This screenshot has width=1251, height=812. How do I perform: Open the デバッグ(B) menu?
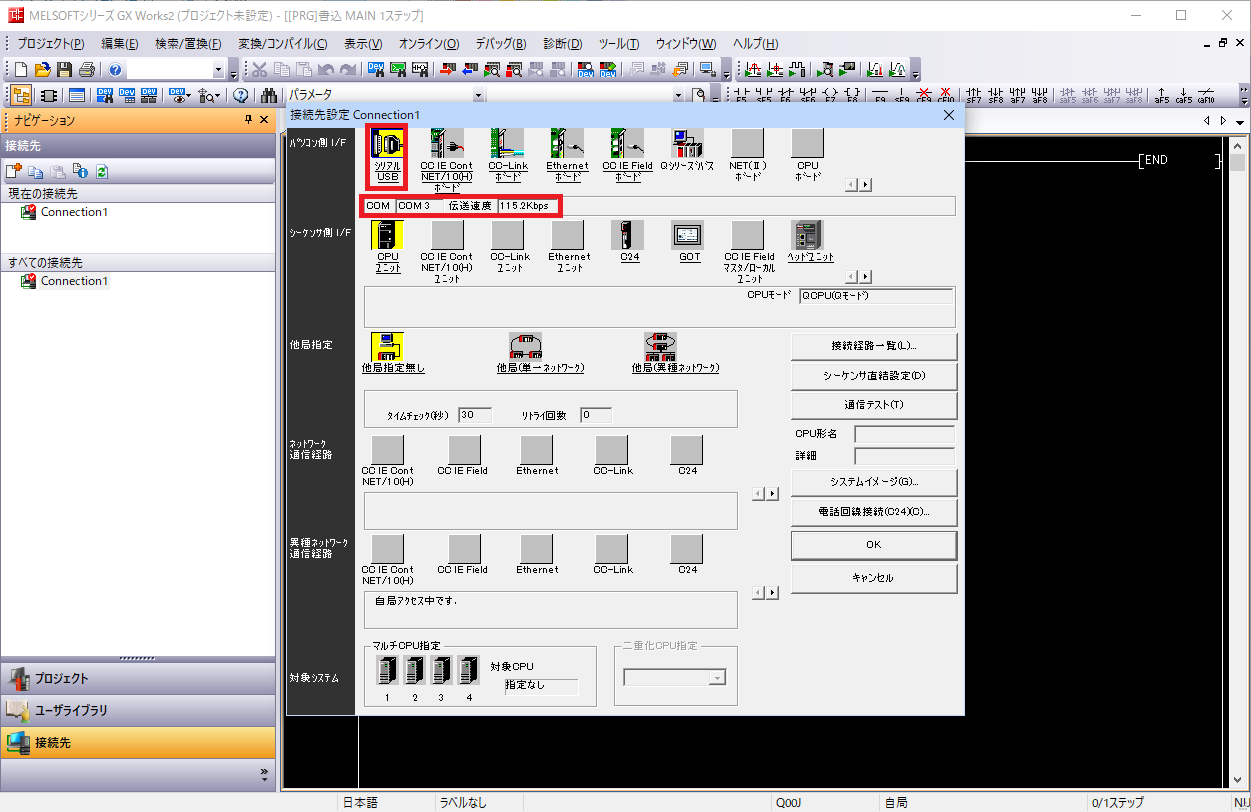coord(501,44)
